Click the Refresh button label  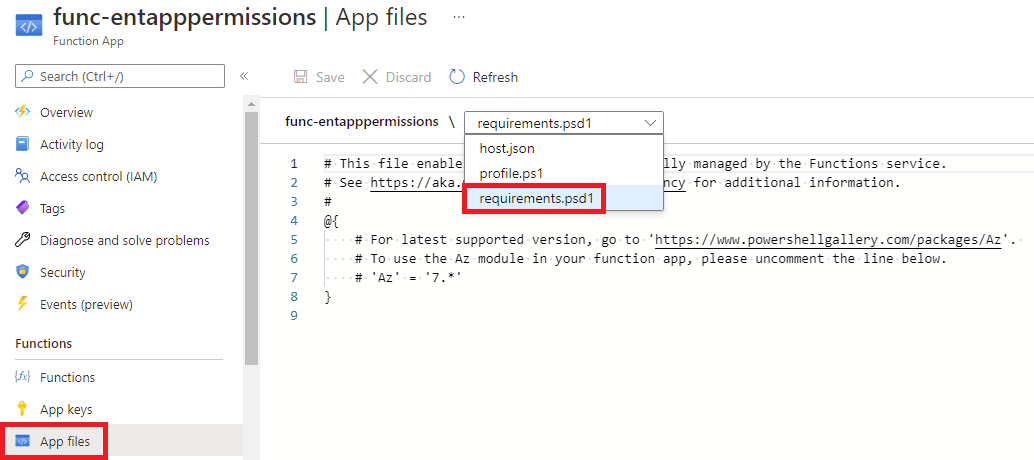[x=495, y=77]
